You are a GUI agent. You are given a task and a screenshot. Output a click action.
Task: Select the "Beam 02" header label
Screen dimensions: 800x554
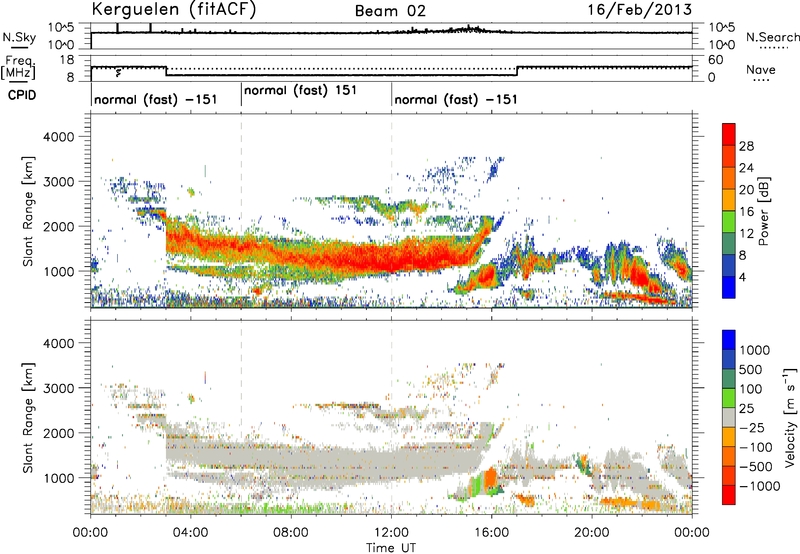pos(390,11)
